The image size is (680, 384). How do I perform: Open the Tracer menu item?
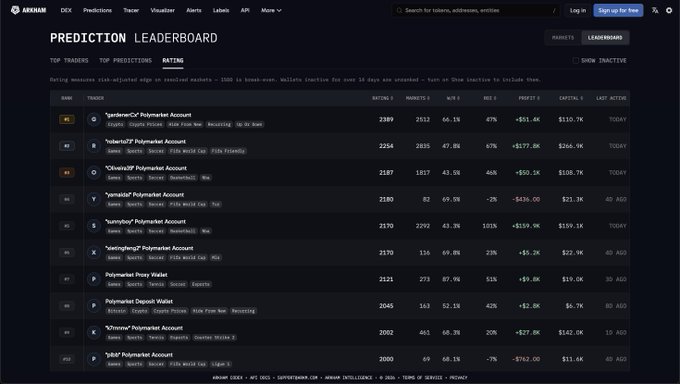click(x=131, y=10)
